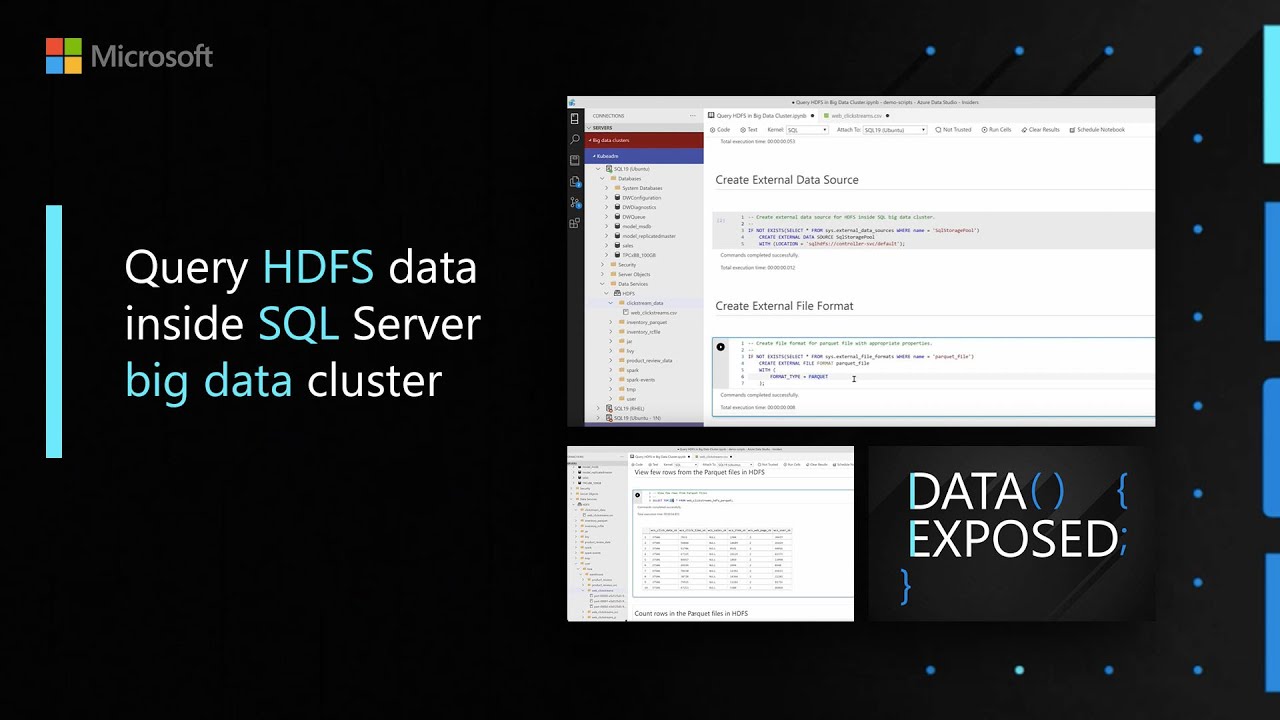Viewport: 1280px width, 720px height.
Task: Click the Microsoft logo
Action: (130, 56)
